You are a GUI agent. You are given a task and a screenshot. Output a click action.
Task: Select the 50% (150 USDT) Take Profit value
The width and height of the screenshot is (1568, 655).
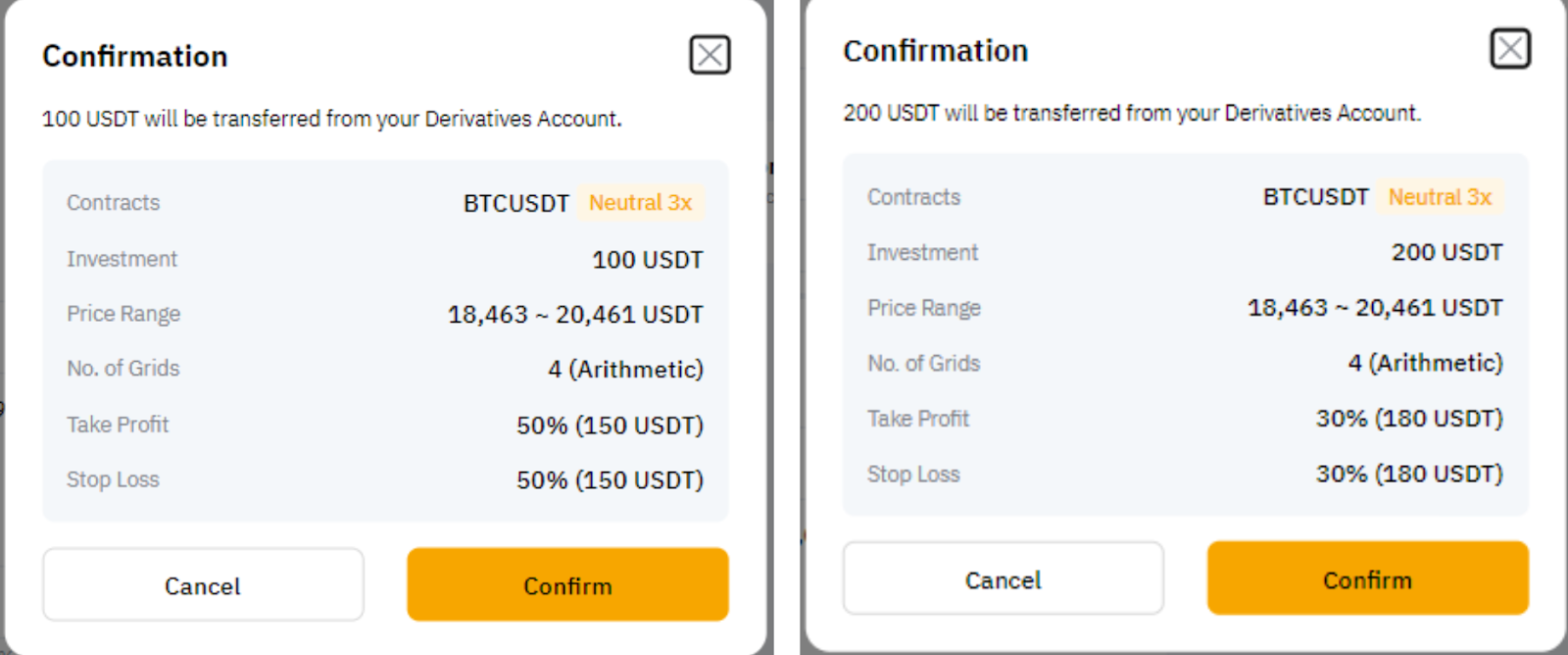pos(610,426)
